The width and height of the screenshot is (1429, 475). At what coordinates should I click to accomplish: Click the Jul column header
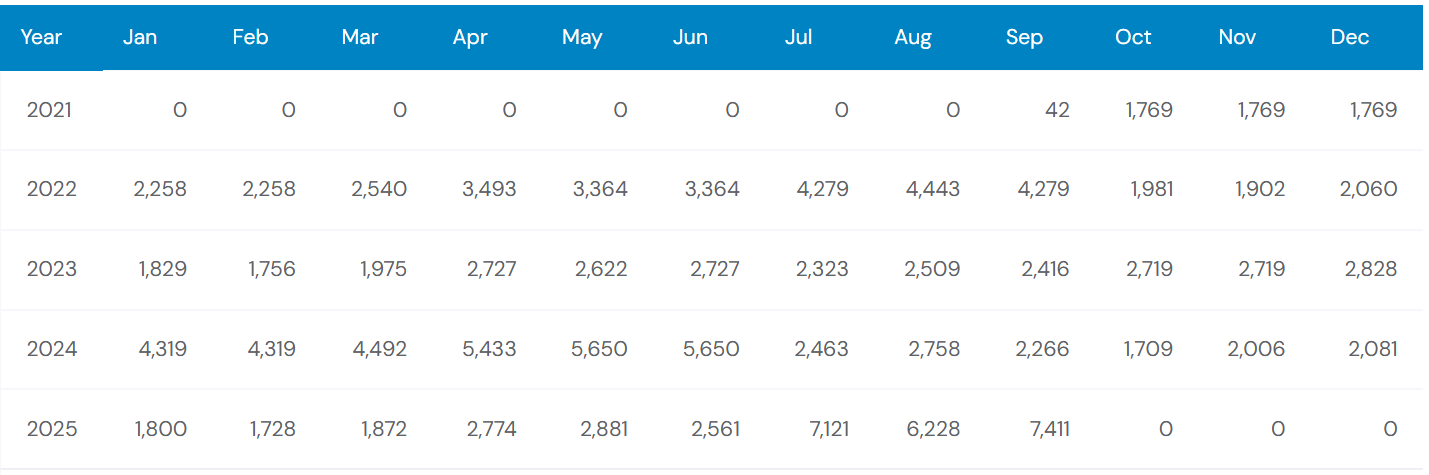coord(799,37)
